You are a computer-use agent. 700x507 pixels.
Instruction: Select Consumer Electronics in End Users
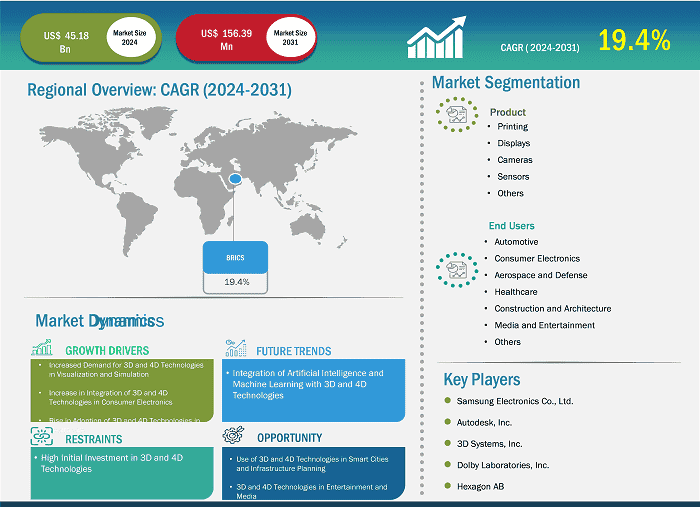tap(537, 258)
